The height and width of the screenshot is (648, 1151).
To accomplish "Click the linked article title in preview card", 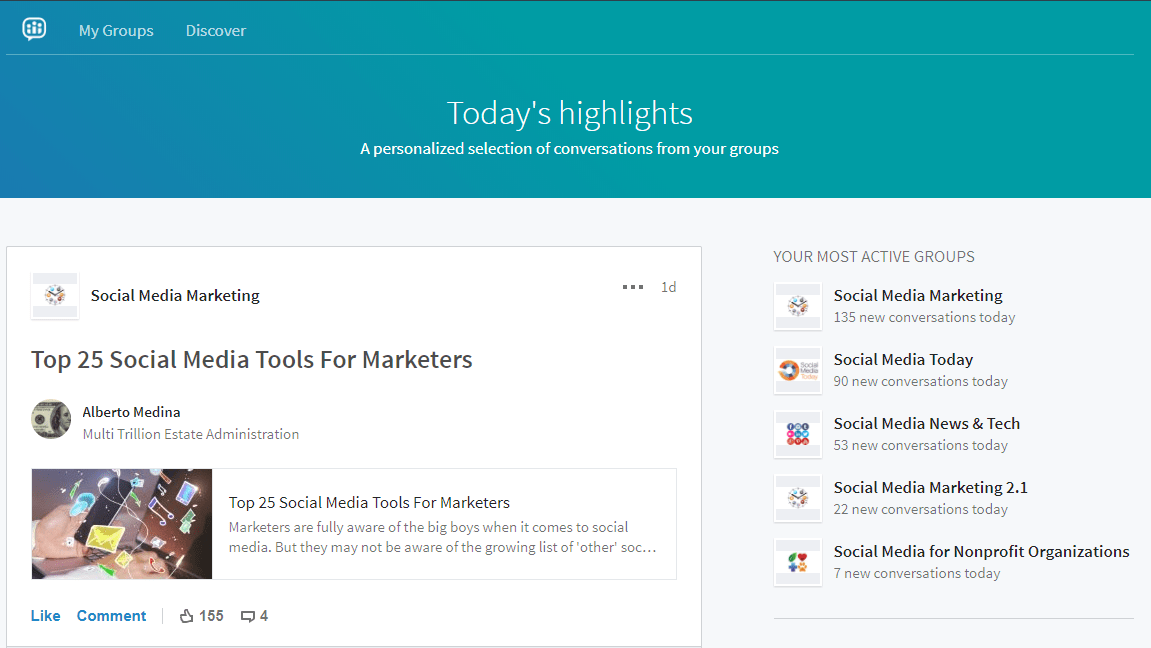I will [369, 503].
